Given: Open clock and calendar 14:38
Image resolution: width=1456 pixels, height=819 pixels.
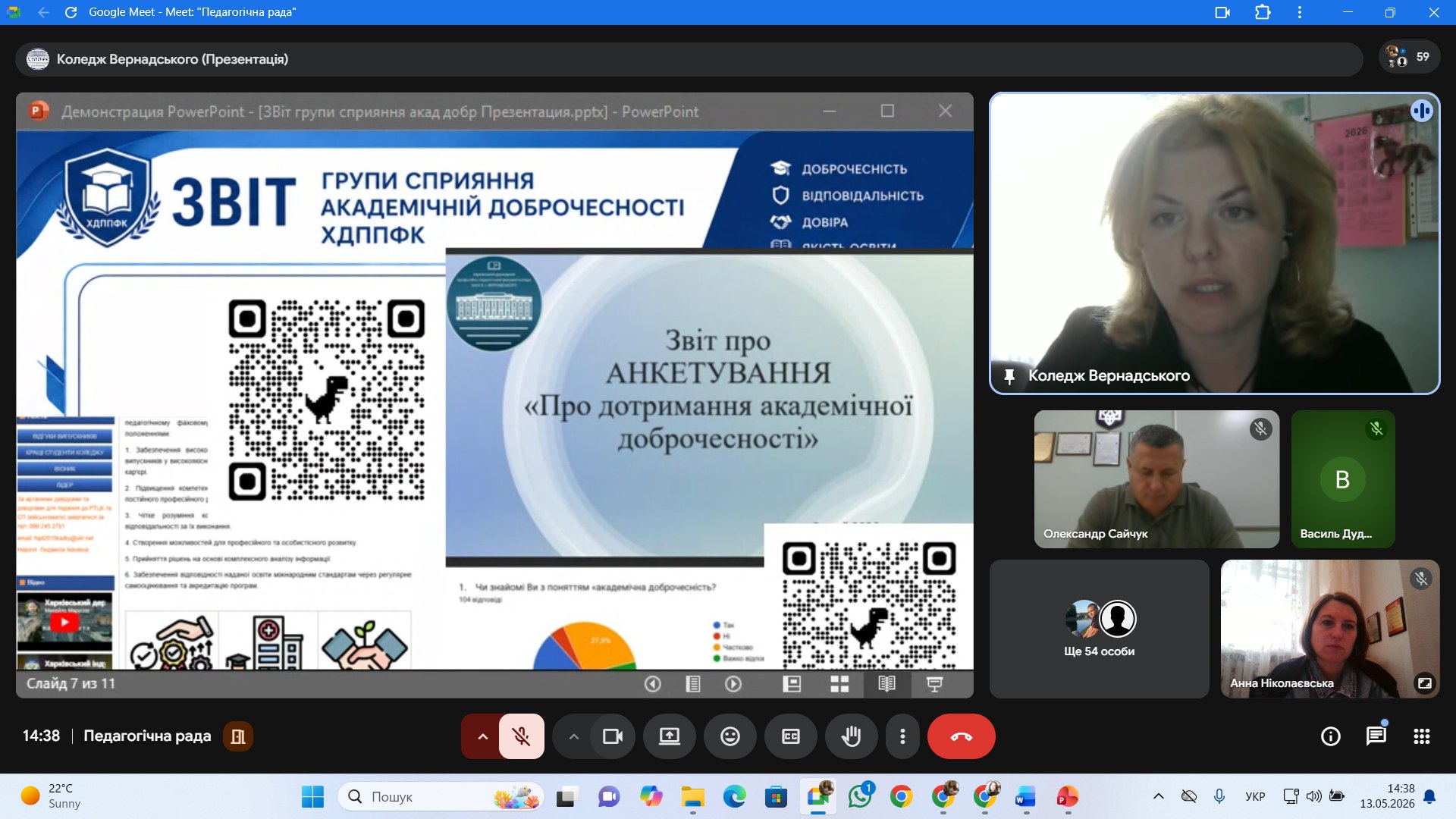Looking at the screenshot, I should tap(1387, 796).
